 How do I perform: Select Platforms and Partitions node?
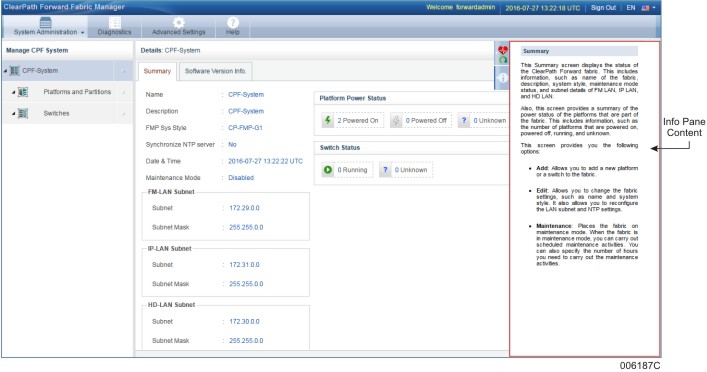click(x=77, y=92)
